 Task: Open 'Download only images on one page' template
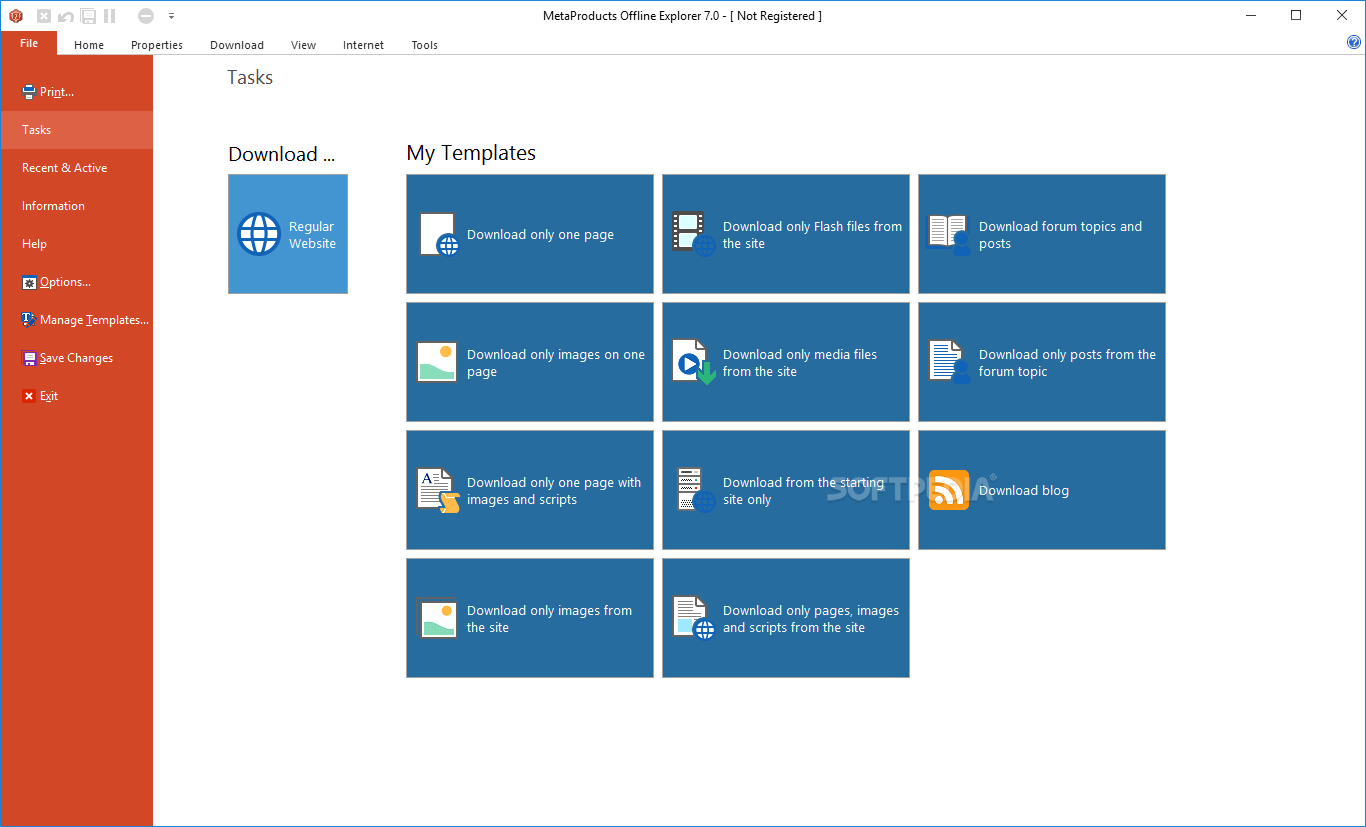(530, 362)
